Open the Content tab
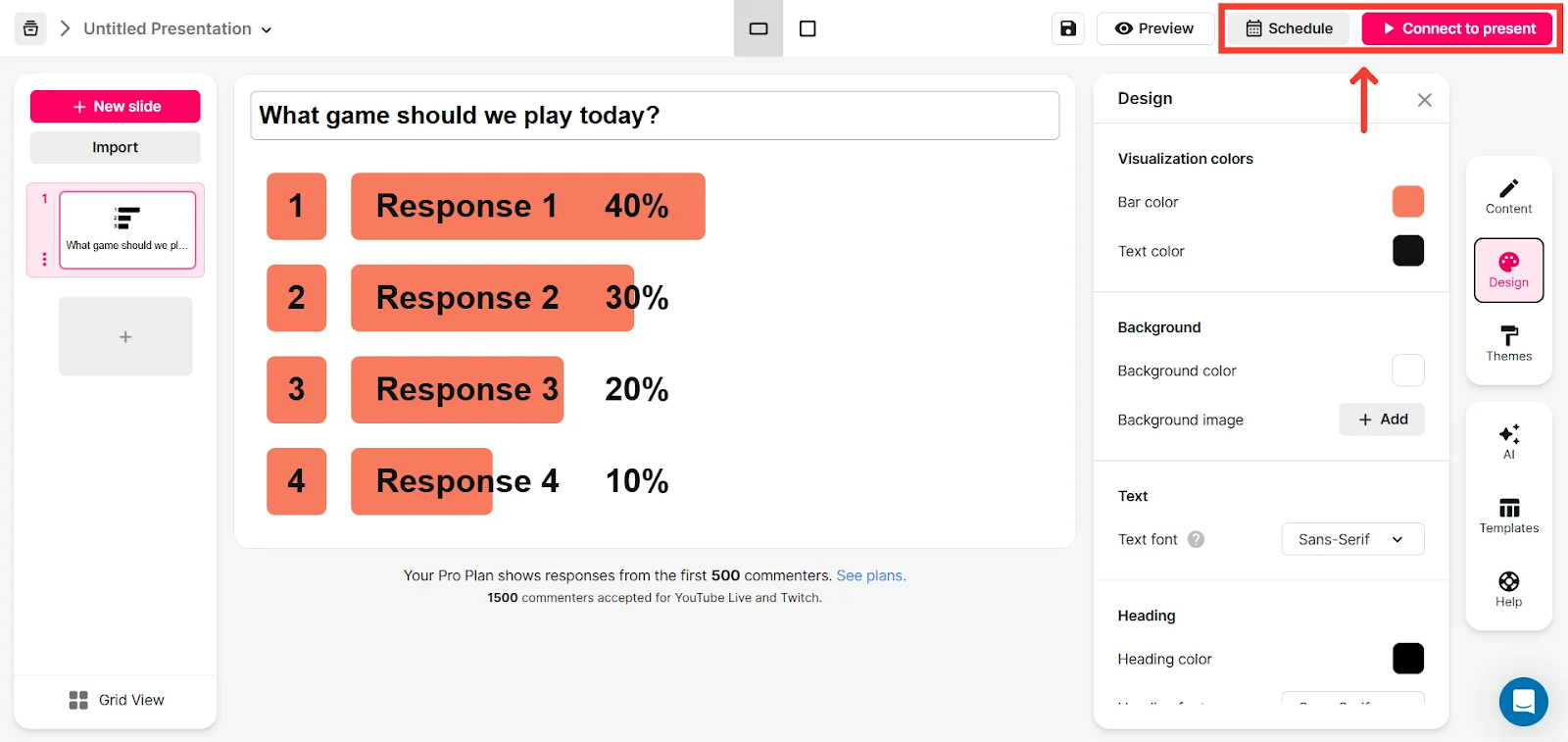Viewport: 1568px width, 742px height. coord(1508,196)
